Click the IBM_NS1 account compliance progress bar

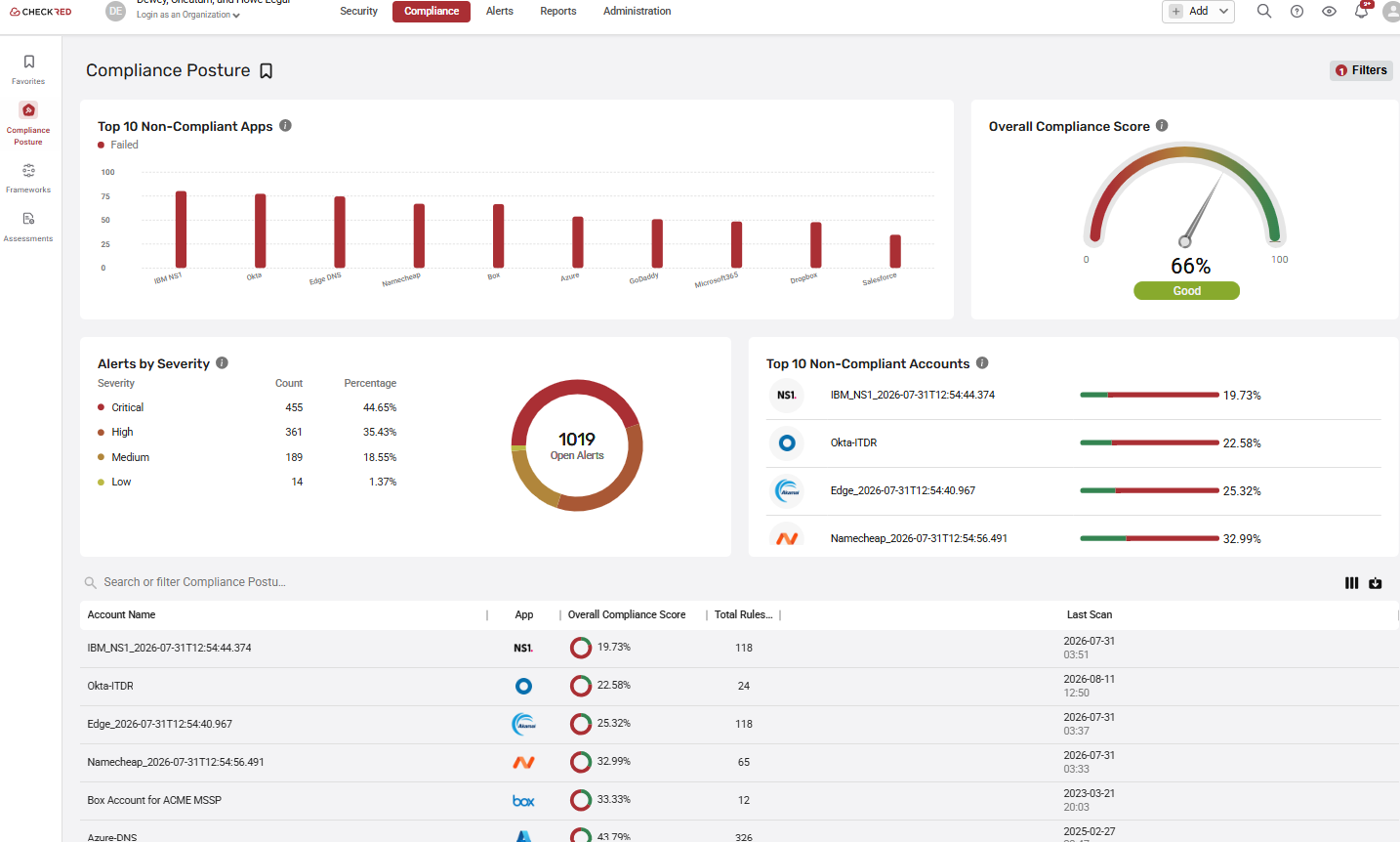point(1149,395)
